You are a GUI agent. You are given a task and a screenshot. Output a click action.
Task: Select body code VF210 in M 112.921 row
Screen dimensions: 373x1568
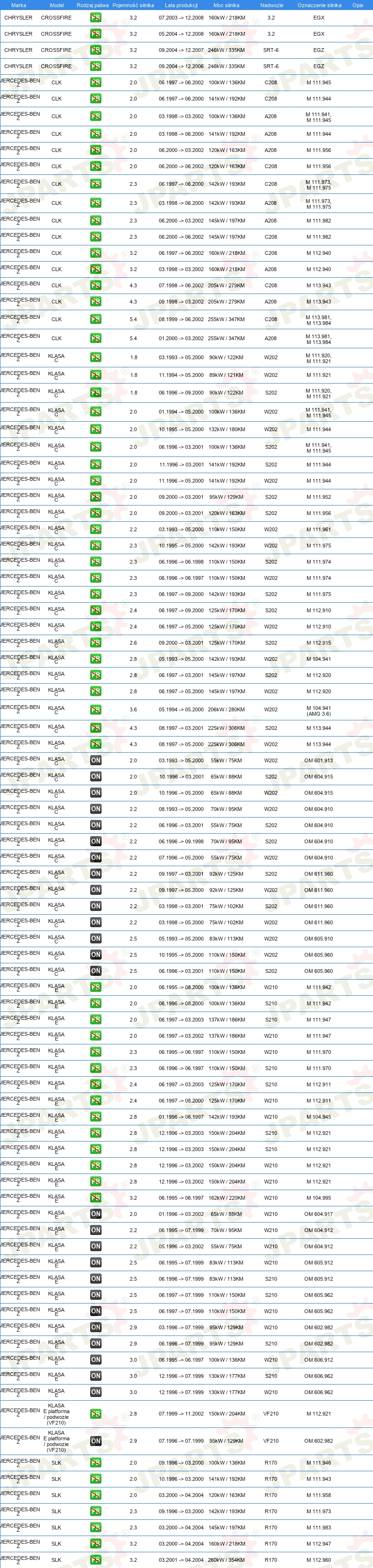click(x=271, y=1414)
